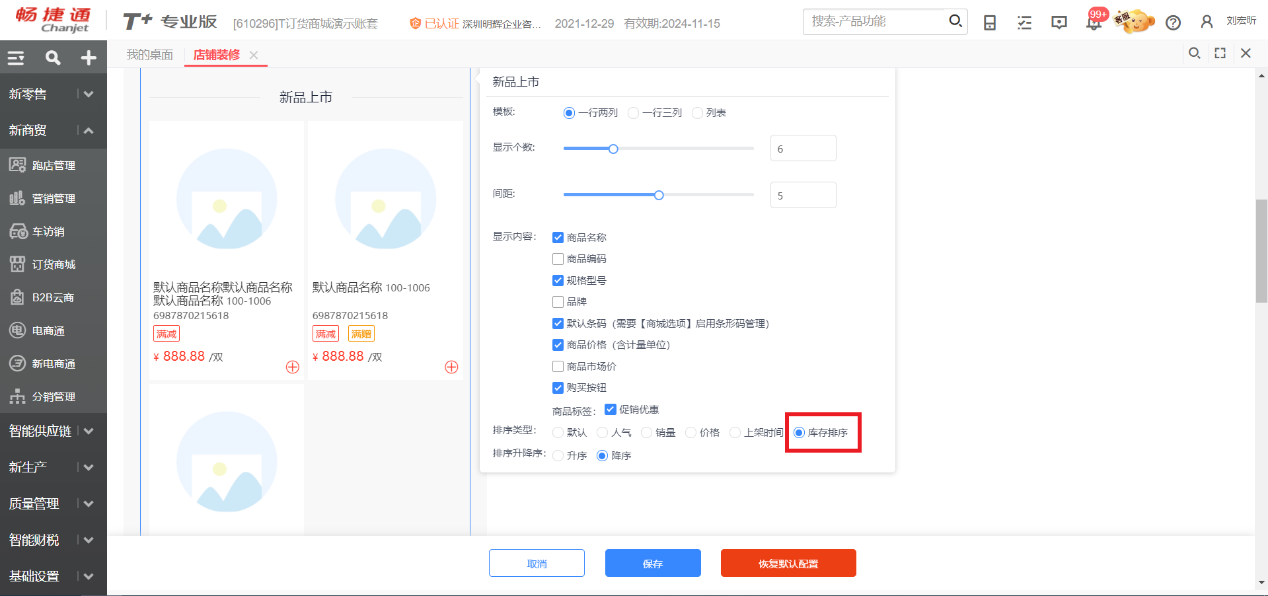Open the help question mark icon
Image resolution: width=1268 pixels, height=596 pixels.
[x=1173, y=22]
